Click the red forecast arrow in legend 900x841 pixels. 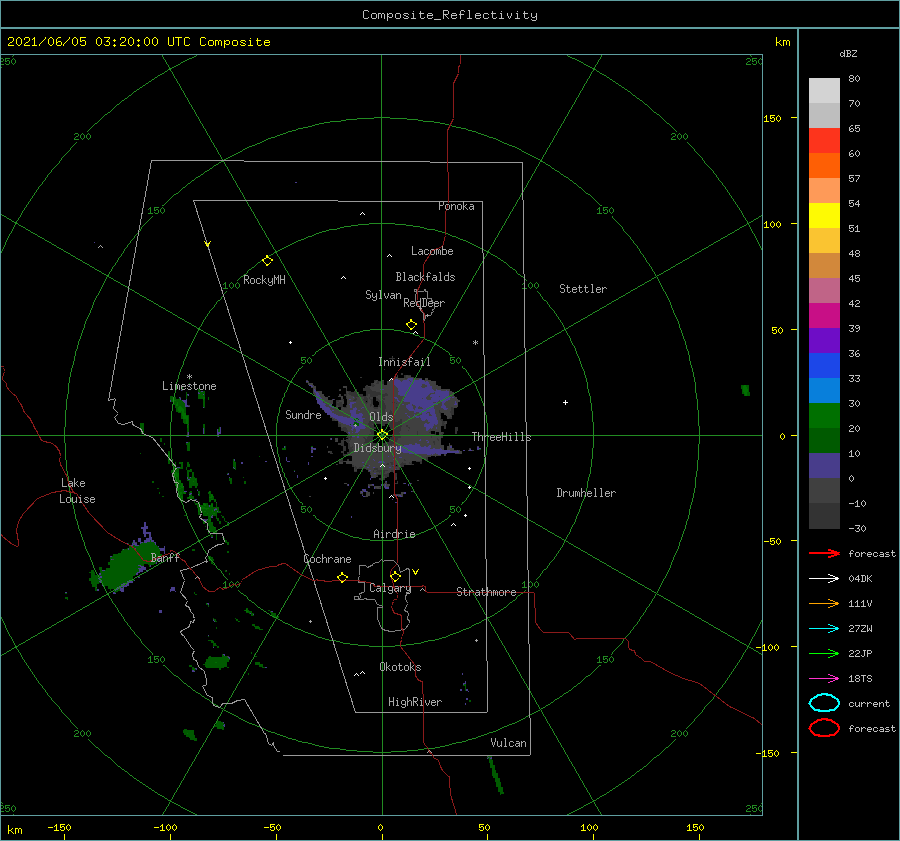click(x=824, y=553)
